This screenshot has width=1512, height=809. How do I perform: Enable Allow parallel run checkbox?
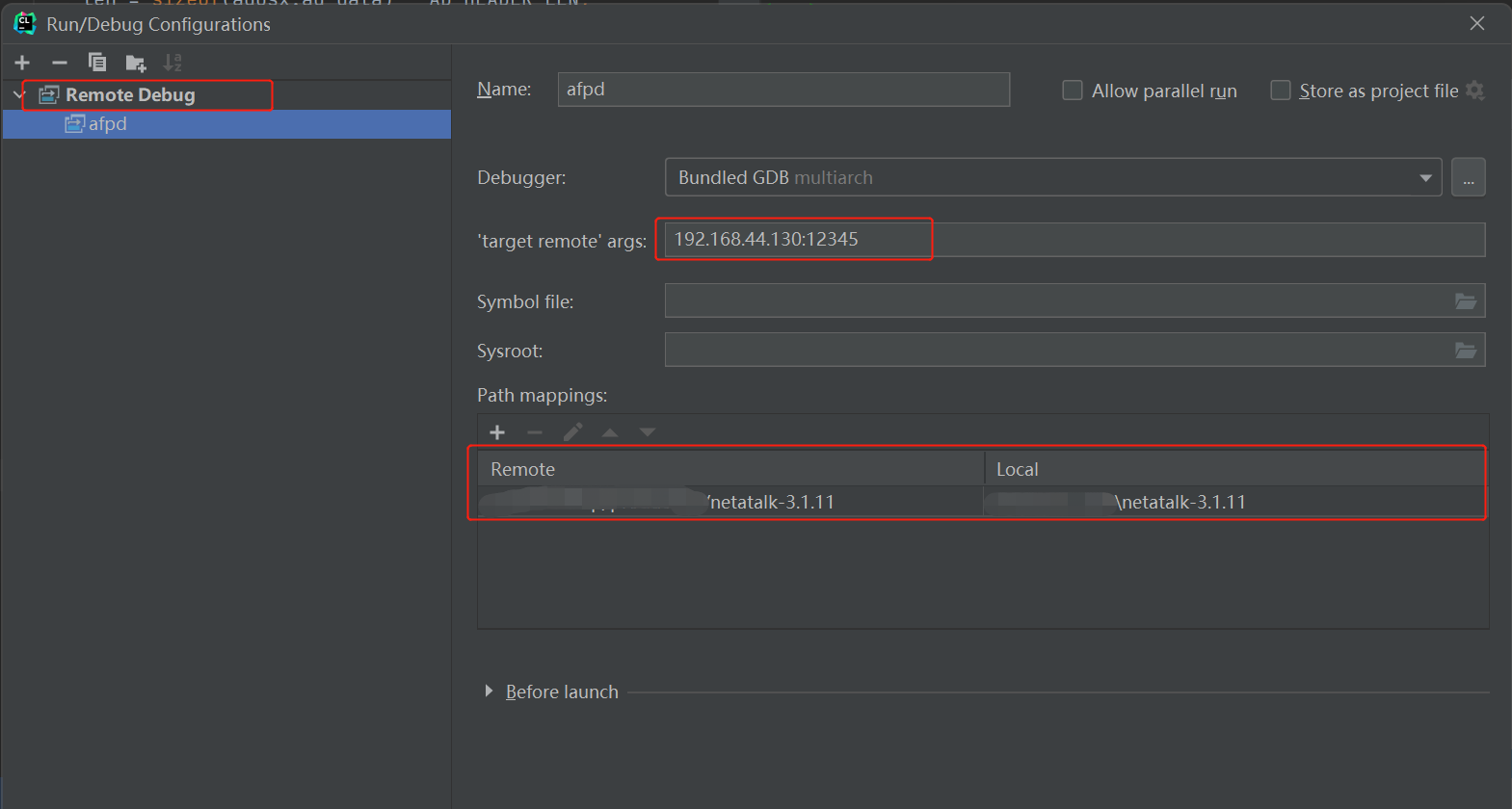[1072, 91]
